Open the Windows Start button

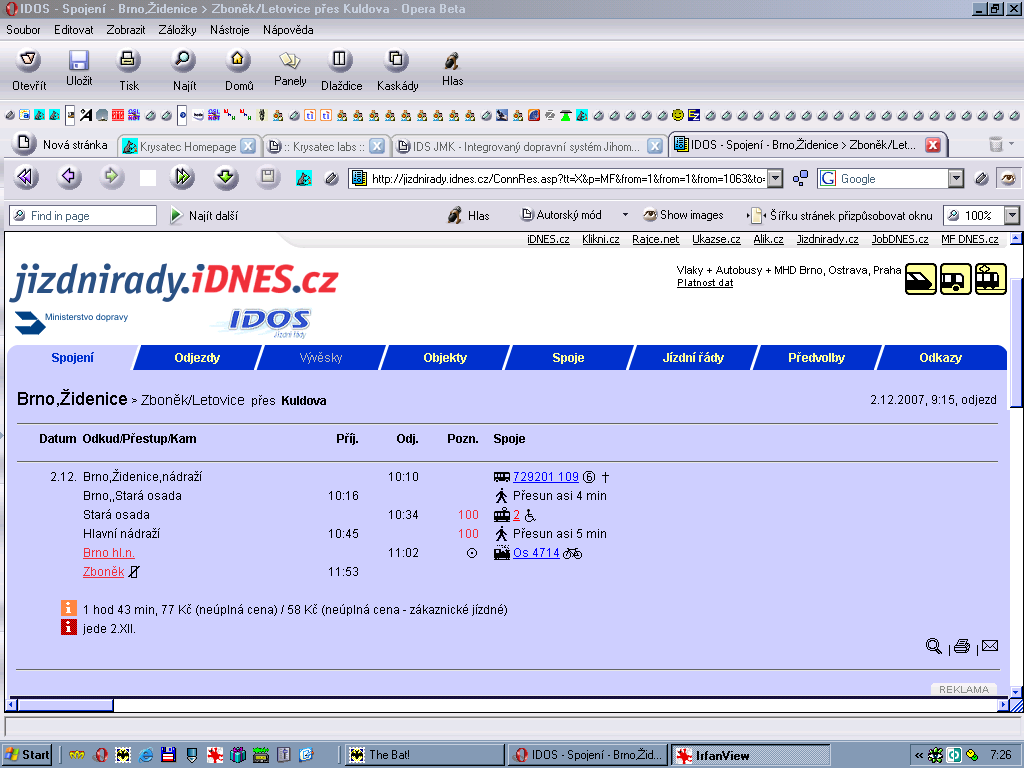pyautogui.click(x=27, y=755)
